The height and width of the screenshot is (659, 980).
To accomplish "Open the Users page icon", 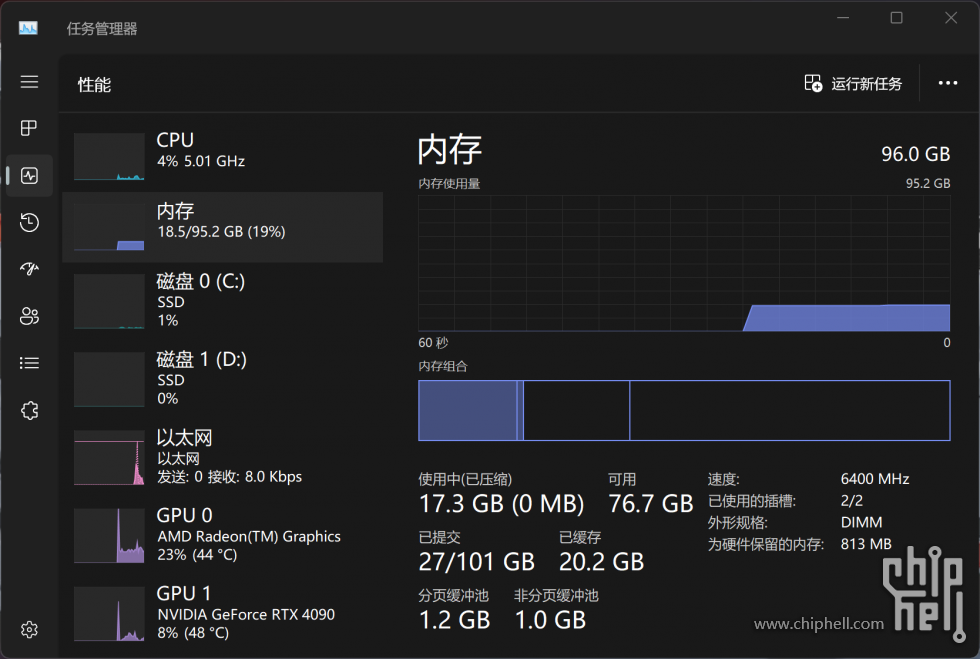I will coord(29,316).
